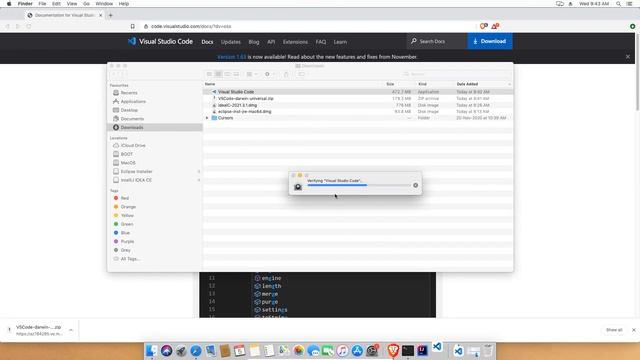Cancel the Verifying Visual Studio Code dialog

click(416, 185)
